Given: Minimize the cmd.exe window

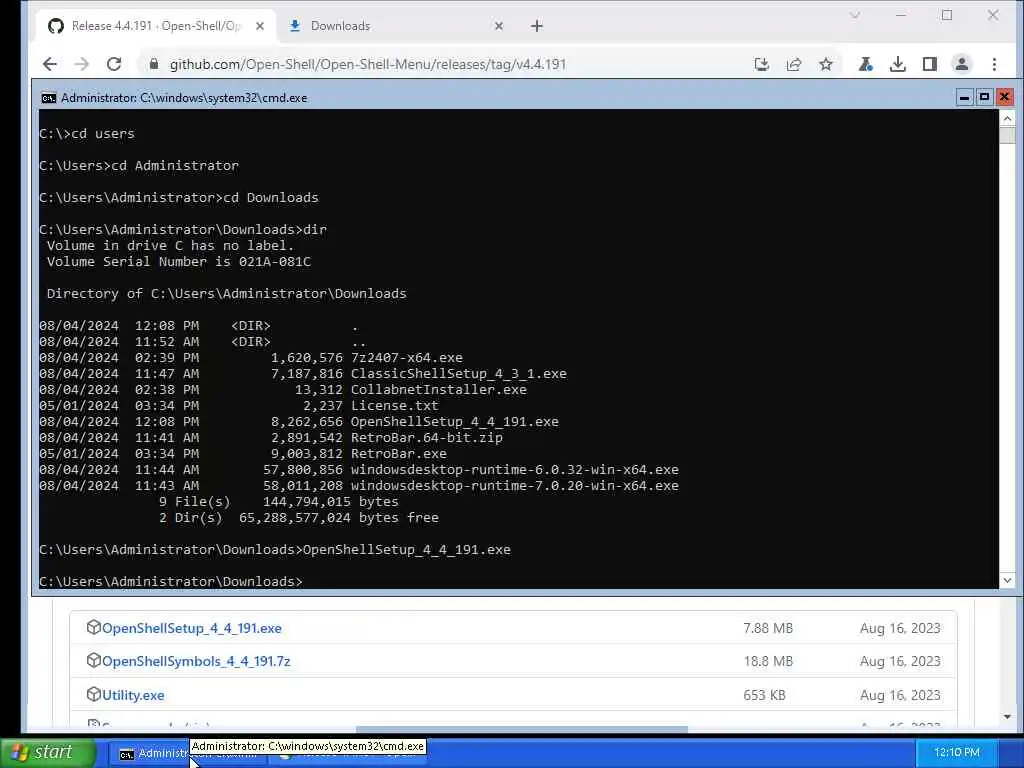Looking at the screenshot, I should (964, 97).
